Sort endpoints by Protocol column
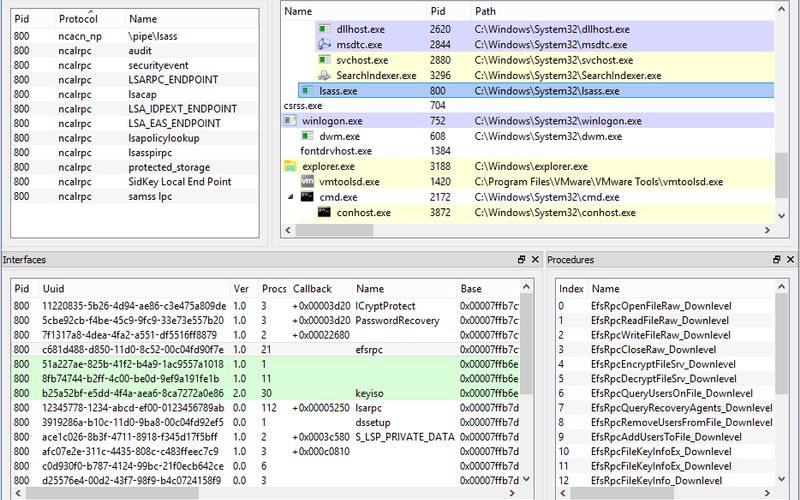The height and width of the screenshot is (500, 800). [89, 19]
